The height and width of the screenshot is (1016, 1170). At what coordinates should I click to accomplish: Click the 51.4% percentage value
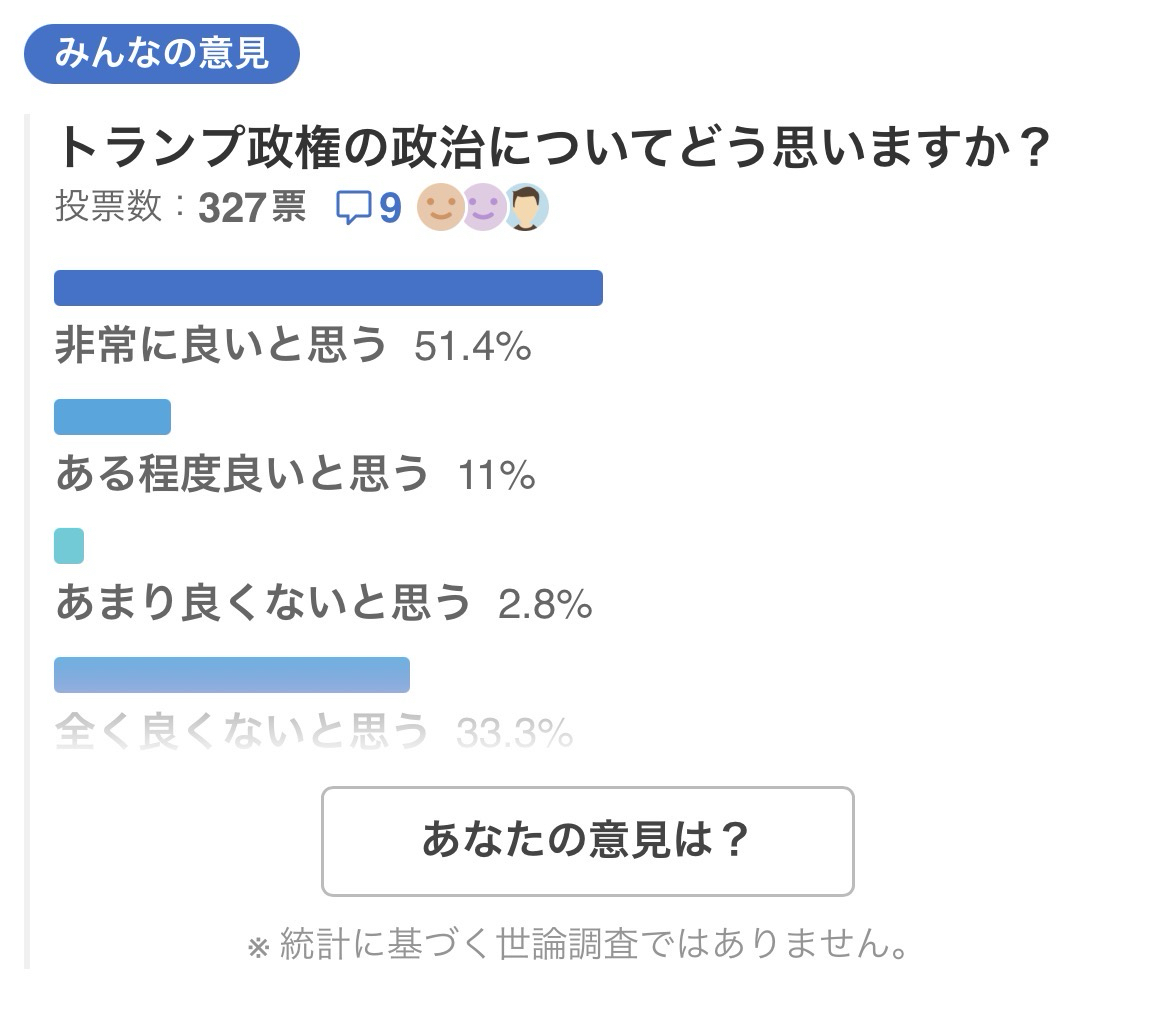coord(472,347)
